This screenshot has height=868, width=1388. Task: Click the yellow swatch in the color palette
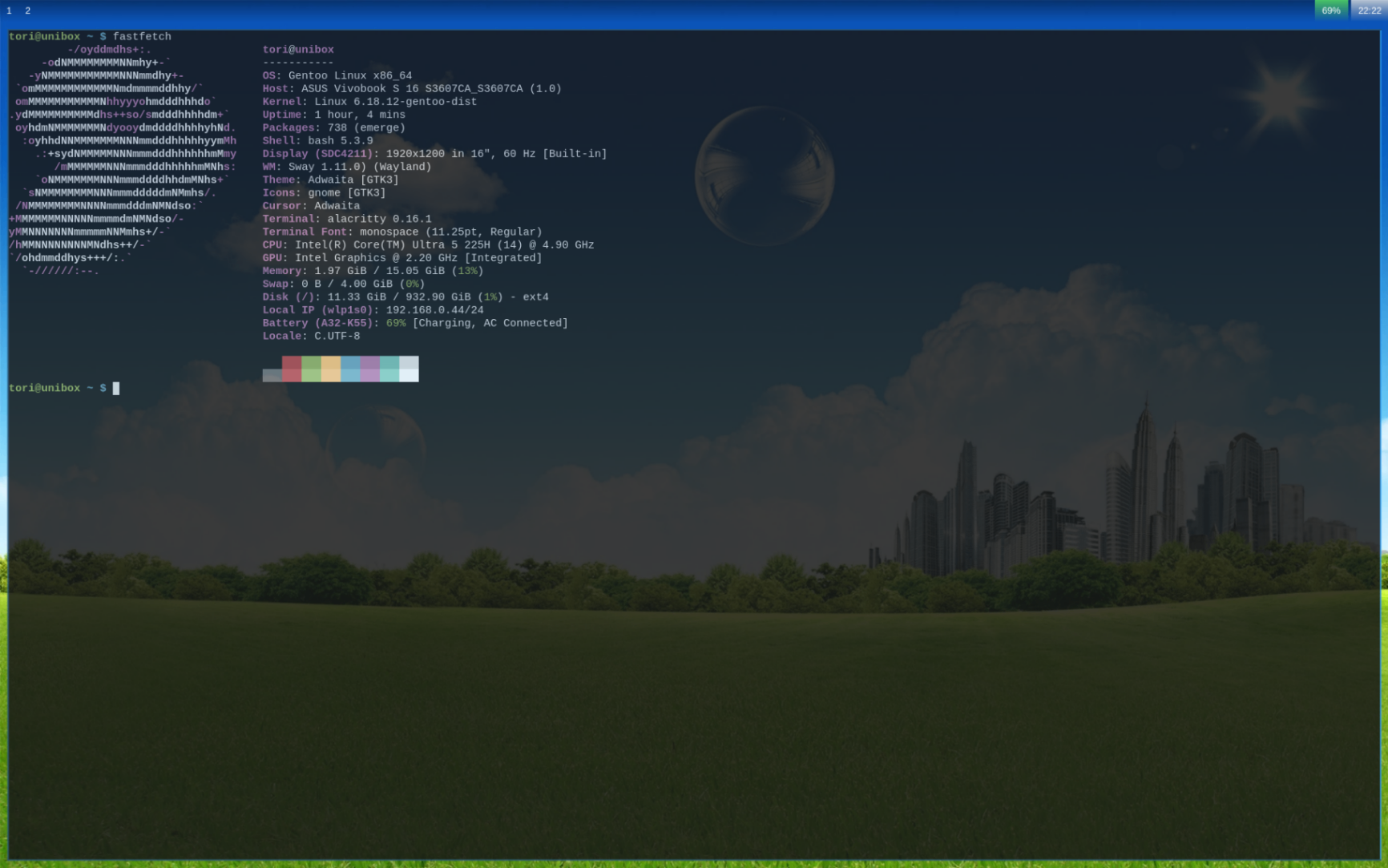click(331, 369)
